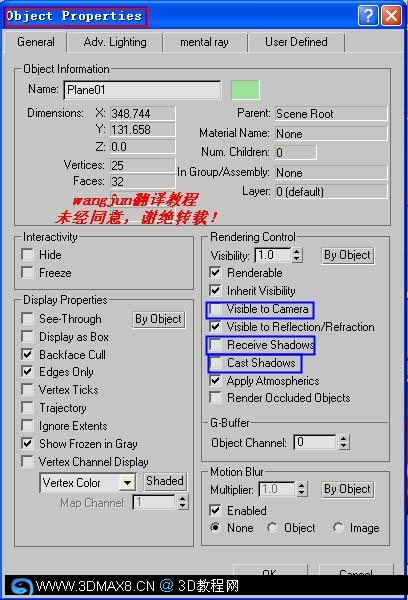Uncheck Show Frozen in Gray
The image size is (408, 600).
[x=28, y=443]
